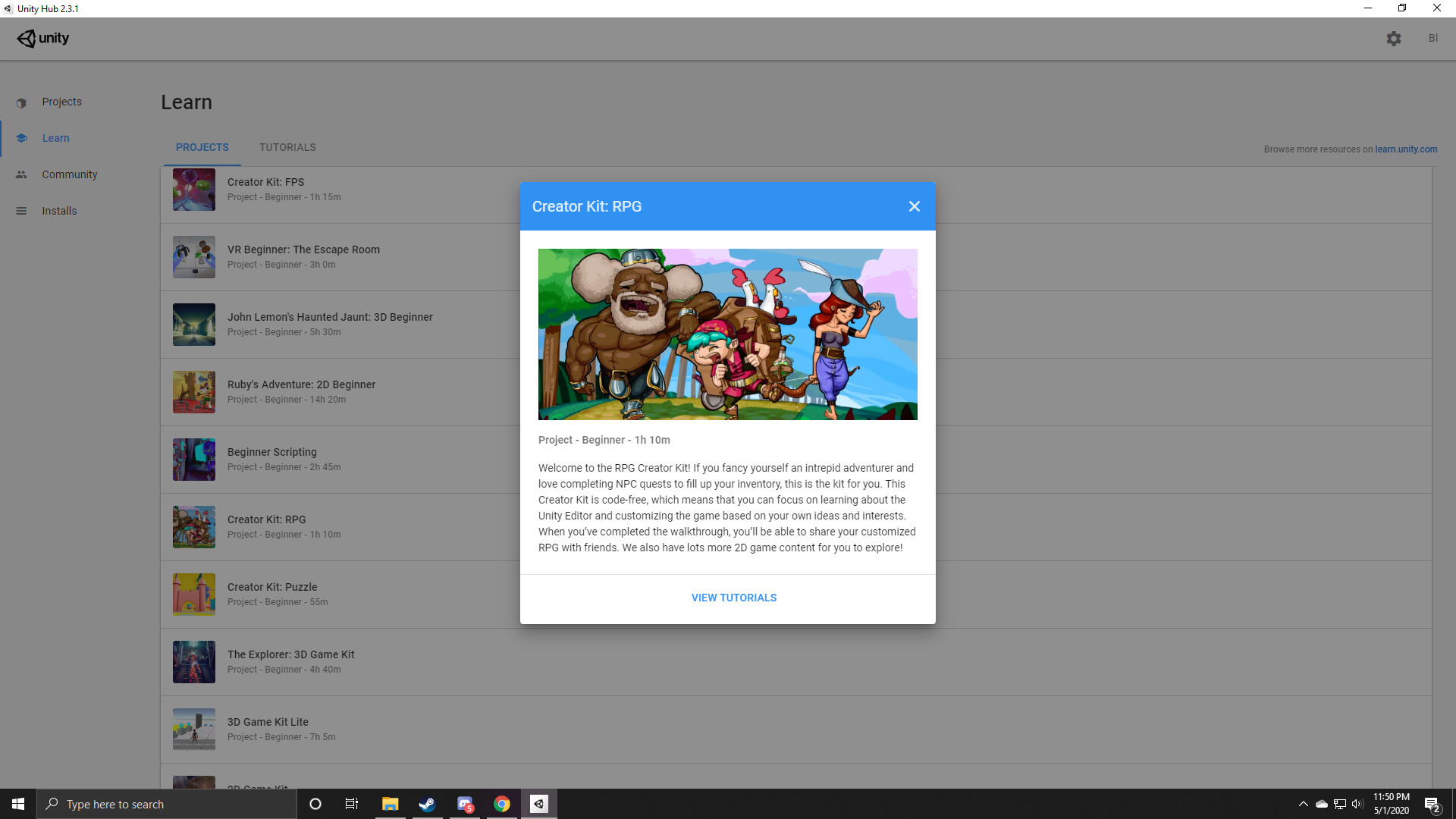
Task: Click the account initials icon top right
Action: click(x=1433, y=38)
